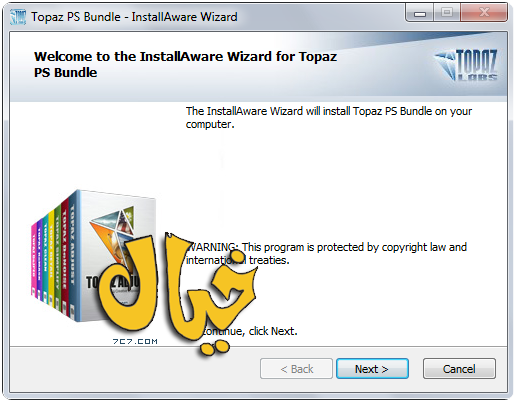Close the InstallAware Wizard window

(484, 13)
